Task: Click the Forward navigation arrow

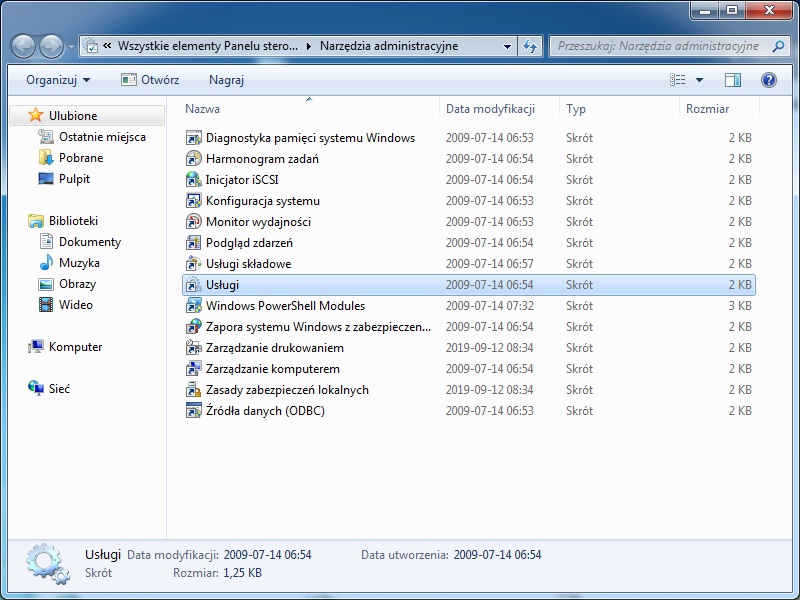Action: point(52,46)
